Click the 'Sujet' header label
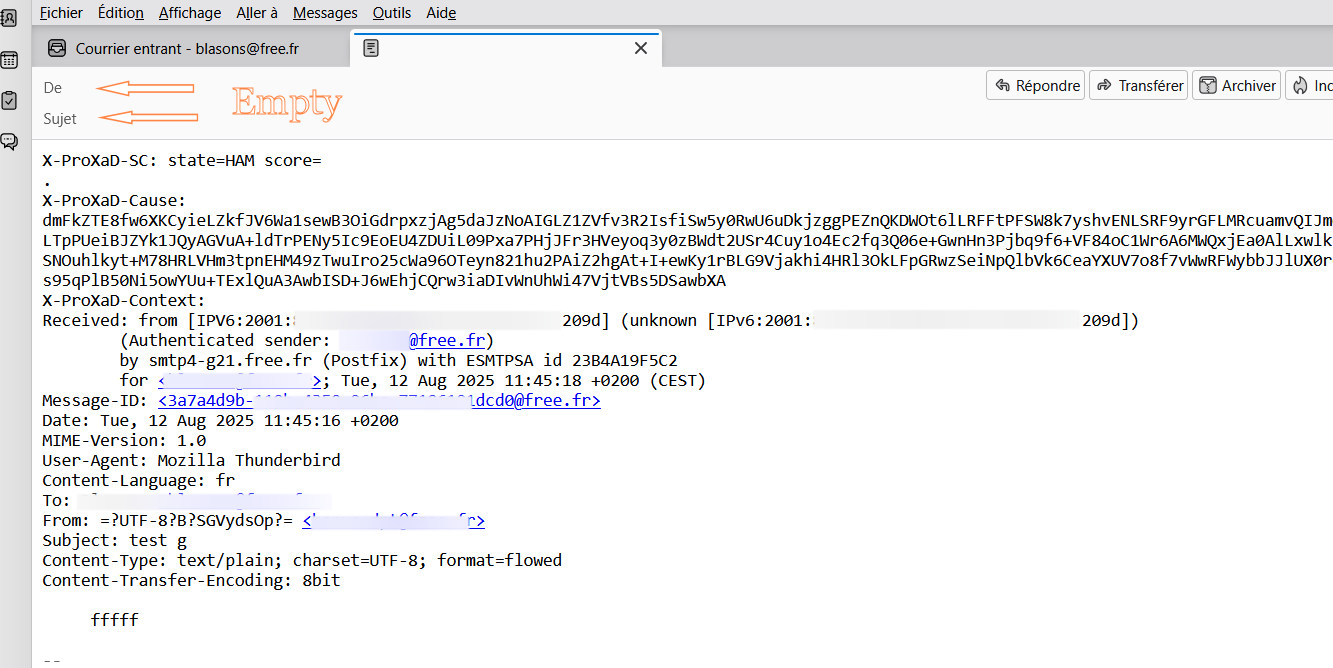Screen dimensions: 1333x668 pos(60,118)
